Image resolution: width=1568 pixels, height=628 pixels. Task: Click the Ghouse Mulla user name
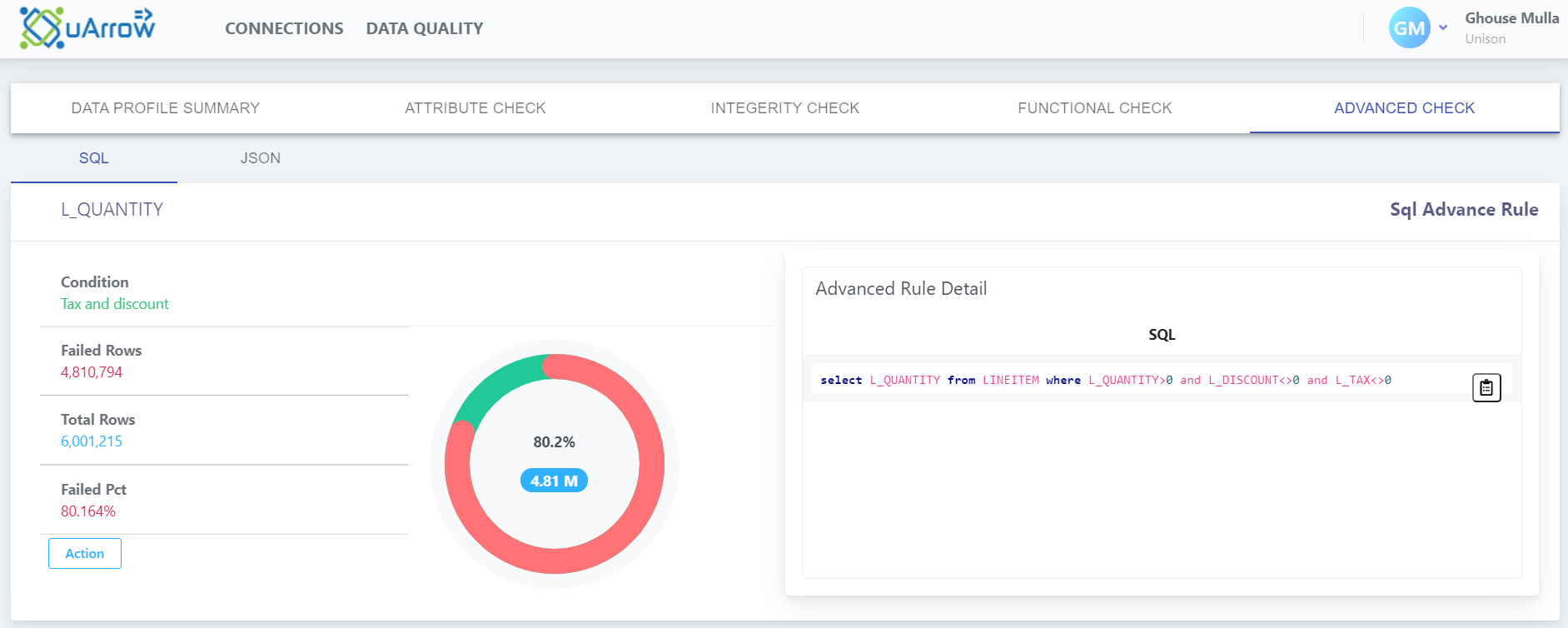click(x=1511, y=18)
